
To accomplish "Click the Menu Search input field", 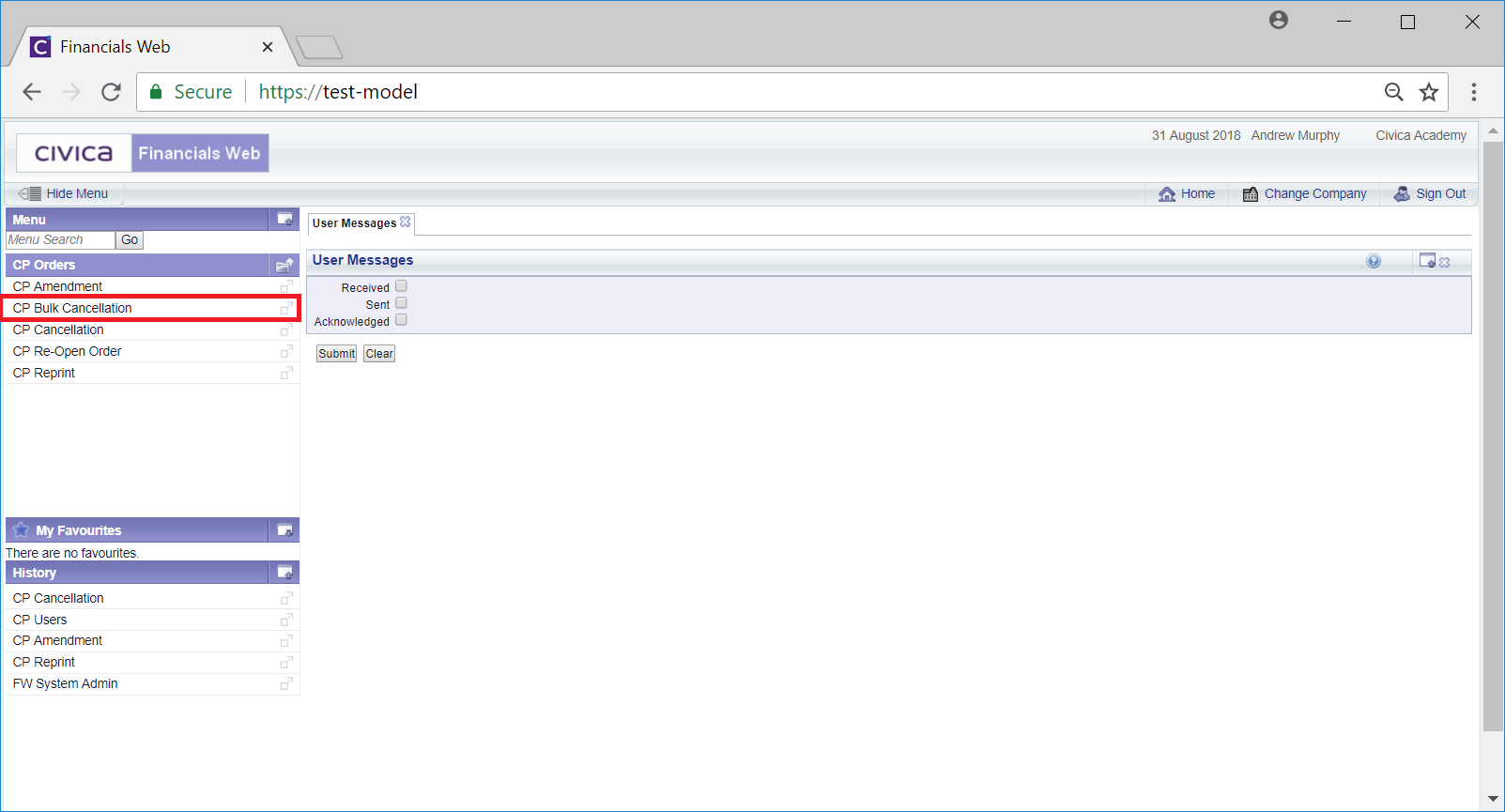I will tap(60, 240).
